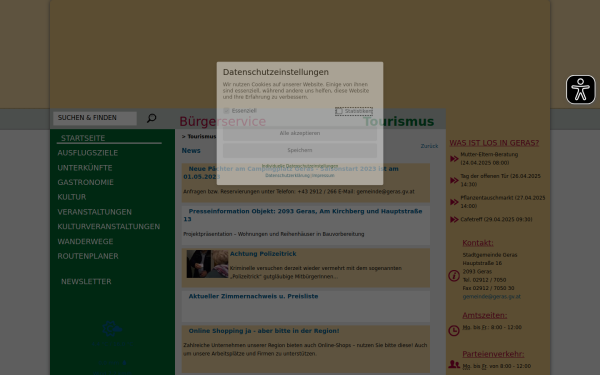600x375 pixels.
Task: Open WAS IST LOS IN GERAS heading link
Action: [x=494, y=143]
